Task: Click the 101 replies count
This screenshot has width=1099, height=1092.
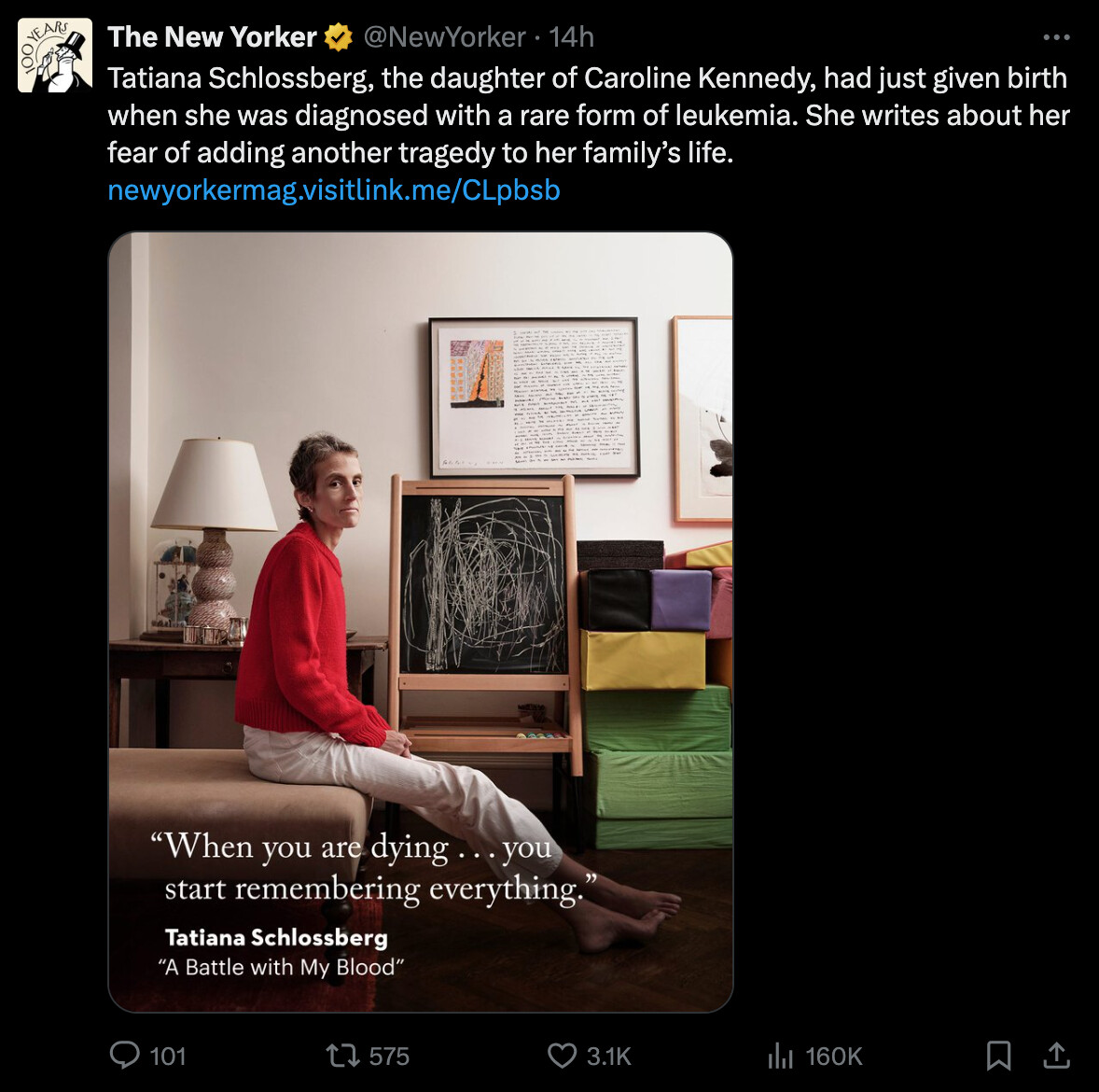Action: pos(168,1056)
